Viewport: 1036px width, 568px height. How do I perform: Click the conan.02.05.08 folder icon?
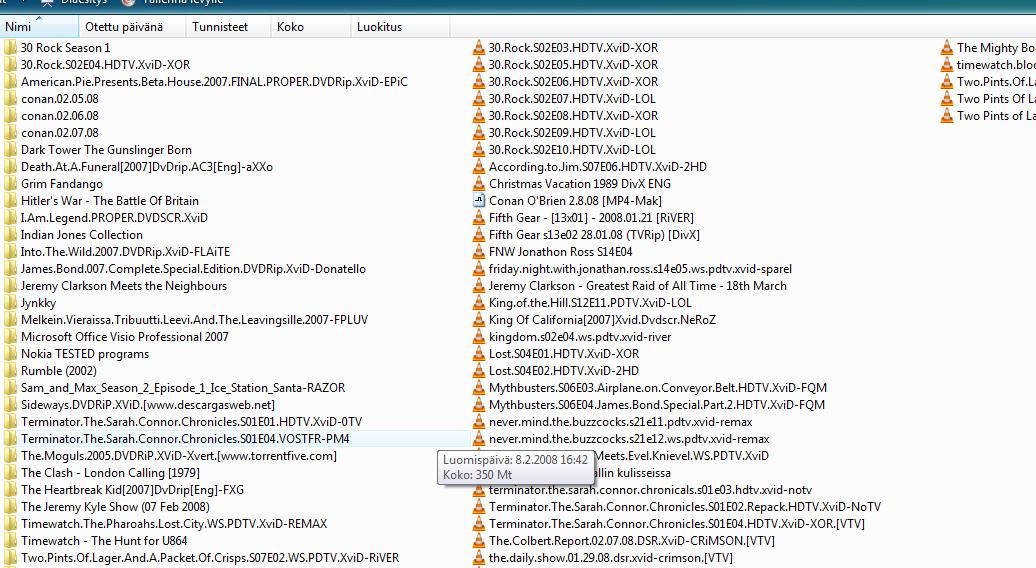10,98
